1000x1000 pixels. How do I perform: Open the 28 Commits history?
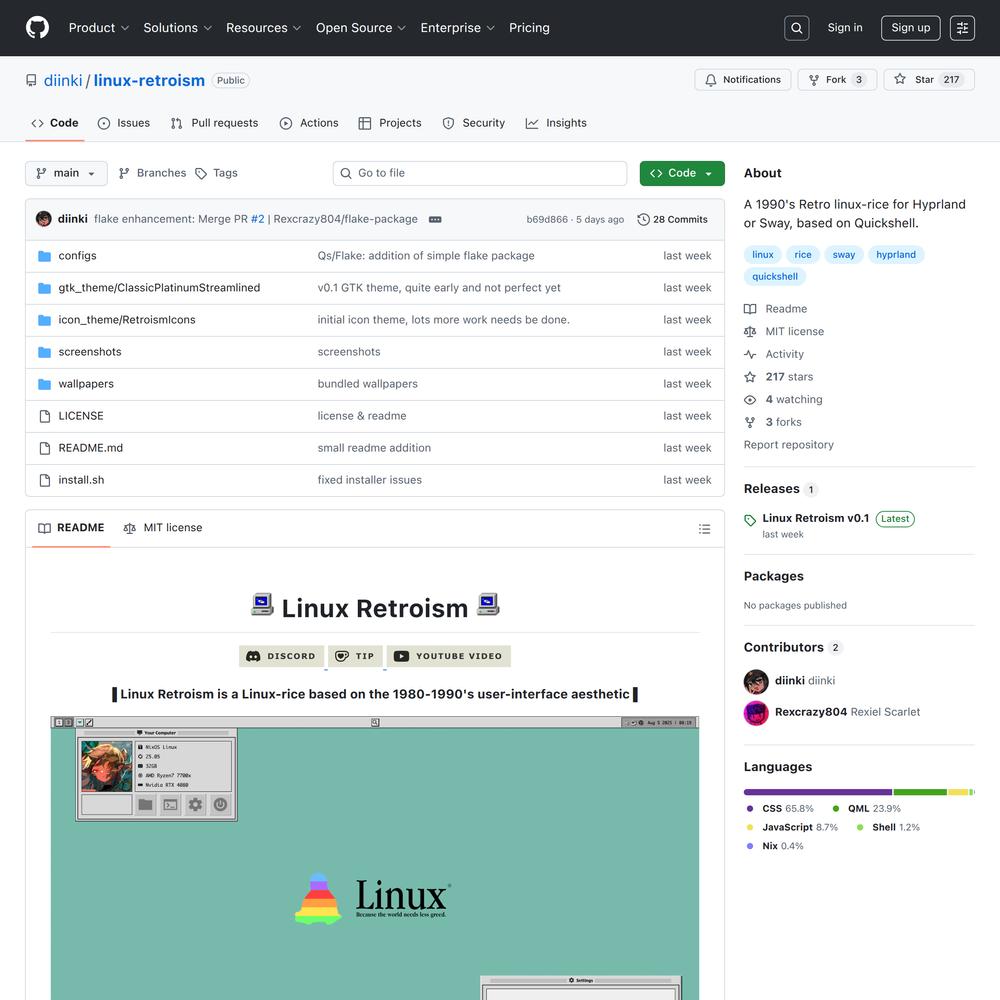tap(672, 219)
